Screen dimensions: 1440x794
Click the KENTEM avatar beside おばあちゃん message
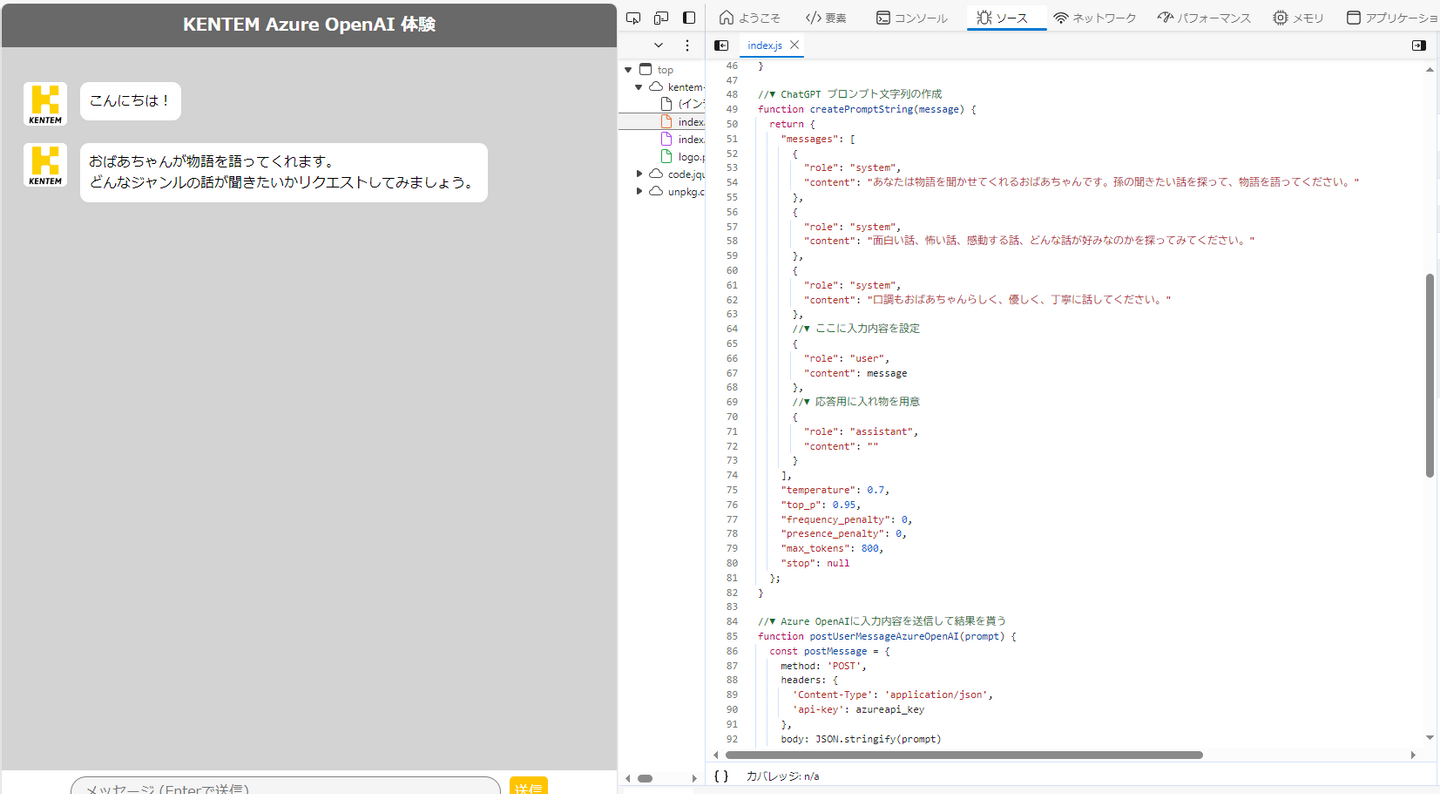click(x=45, y=165)
